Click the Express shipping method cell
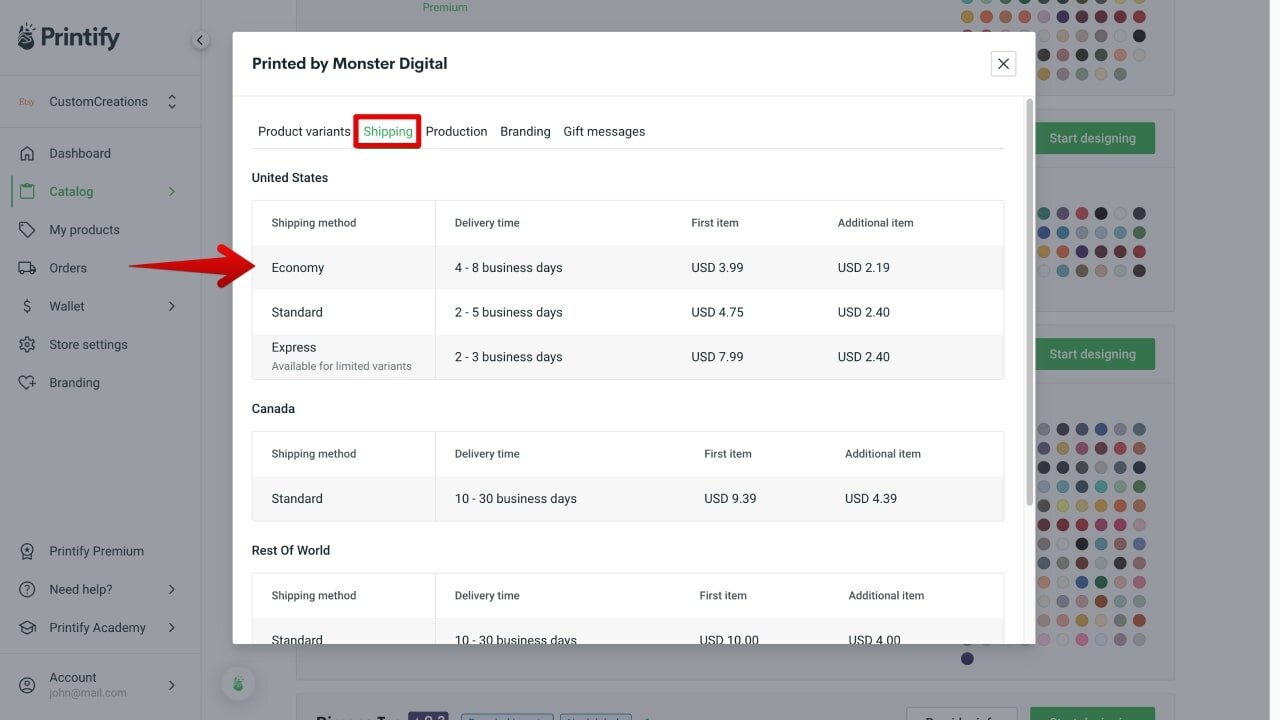The height and width of the screenshot is (720, 1280). [x=344, y=356]
